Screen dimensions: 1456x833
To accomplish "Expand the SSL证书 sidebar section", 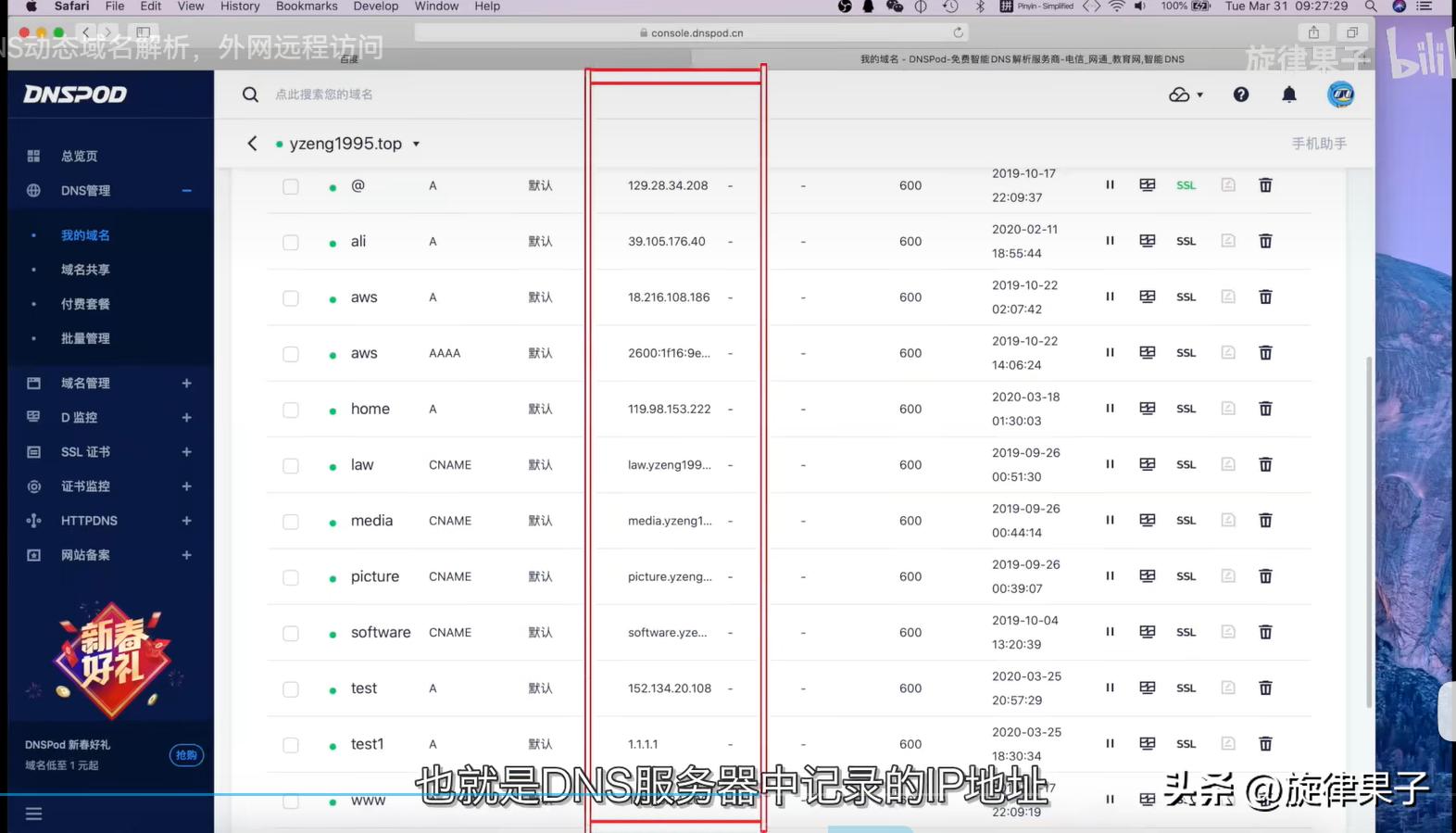I will (186, 452).
